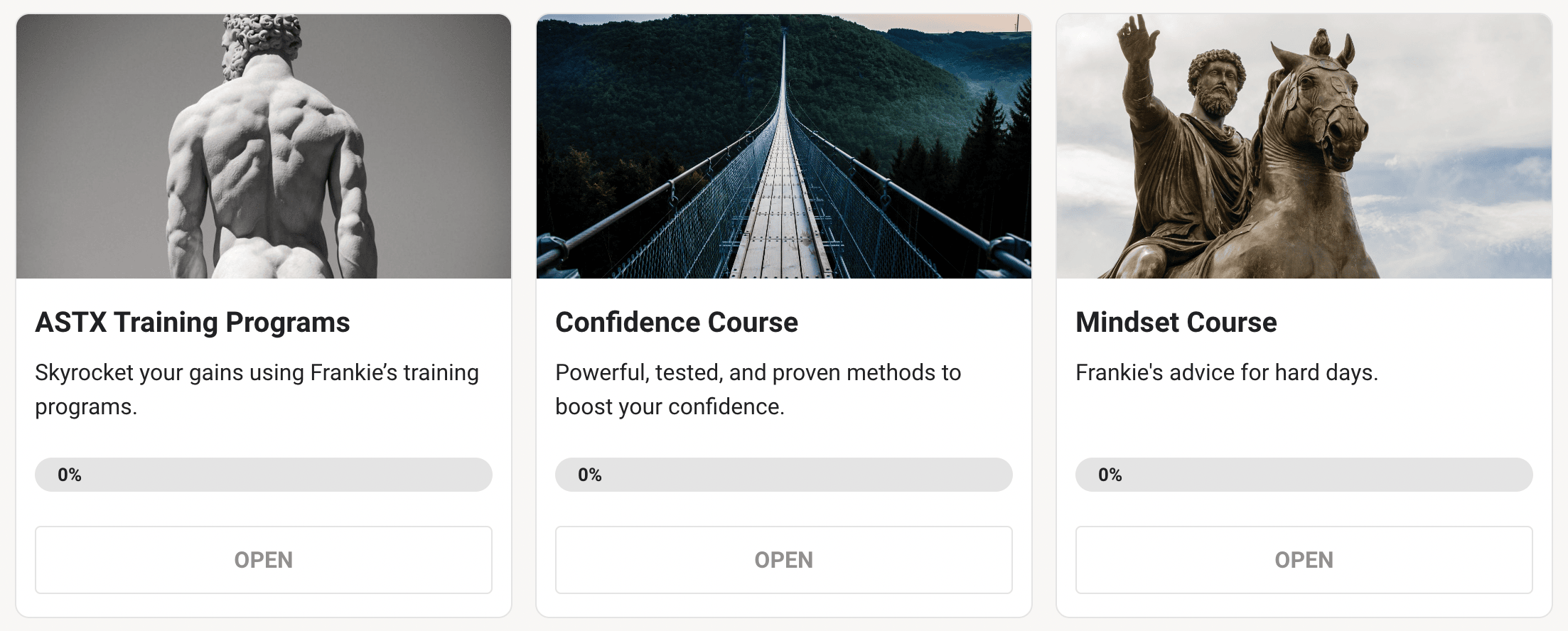Click the muscular statue image thumbnail
This screenshot has width=1568, height=631.
coord(264,146)
